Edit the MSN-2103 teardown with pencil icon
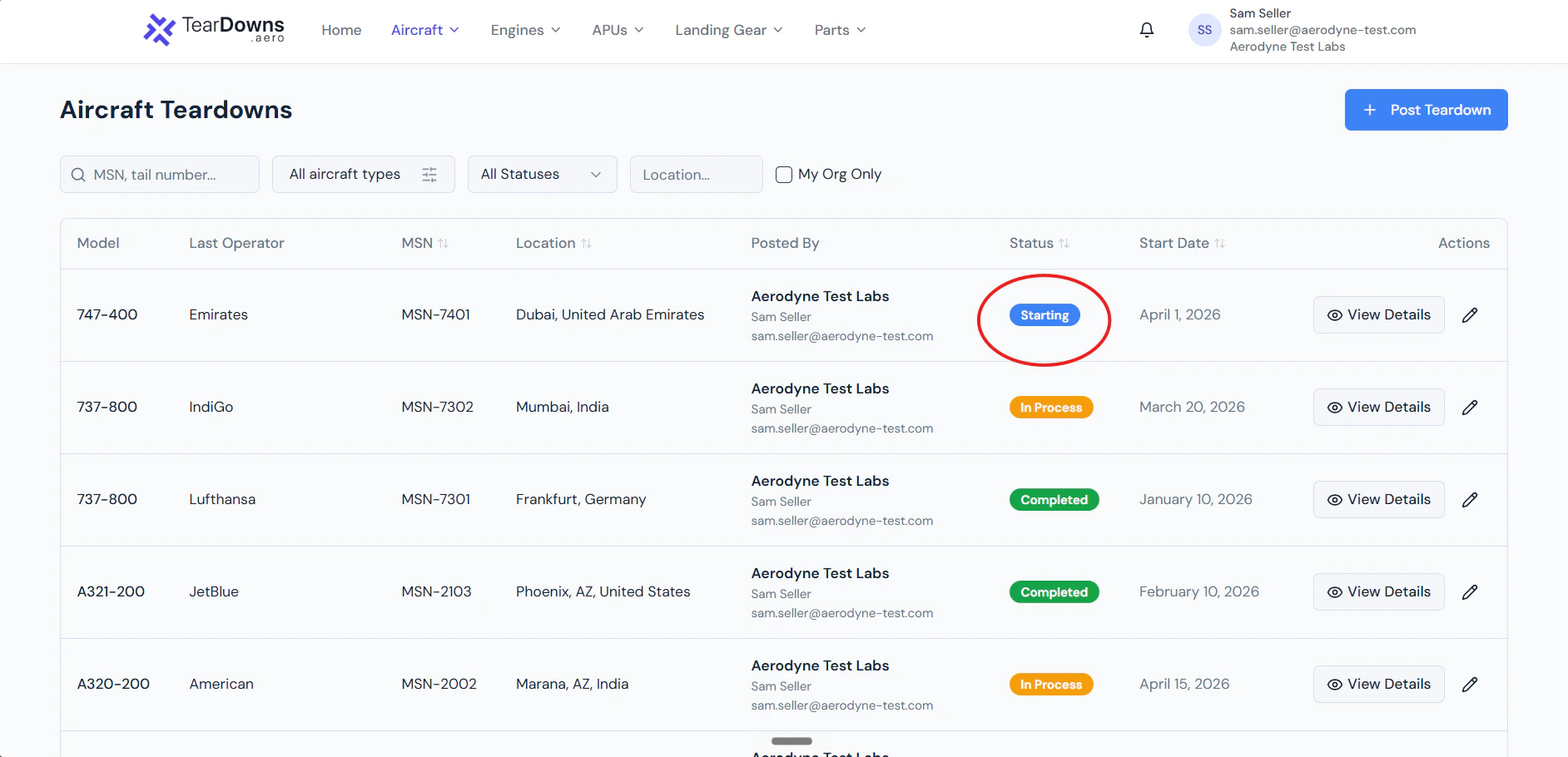 coord(1470,592)
